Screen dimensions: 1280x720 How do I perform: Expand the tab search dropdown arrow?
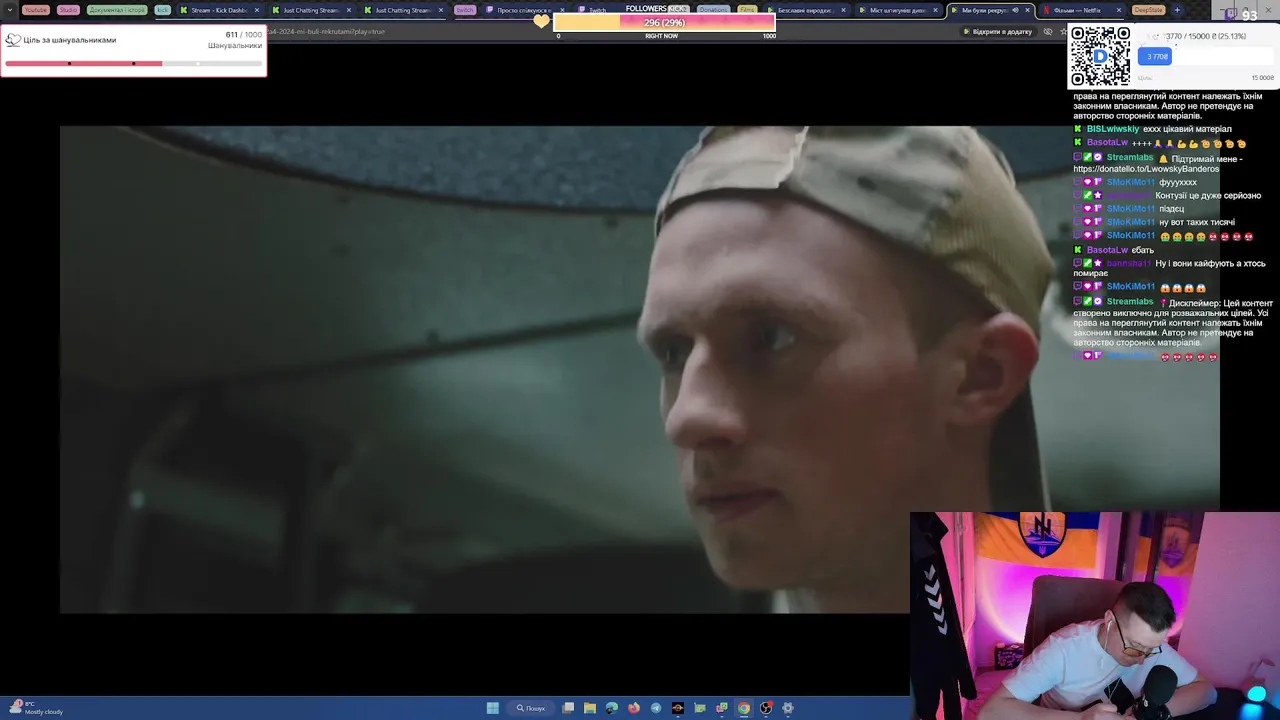(9, 10)
